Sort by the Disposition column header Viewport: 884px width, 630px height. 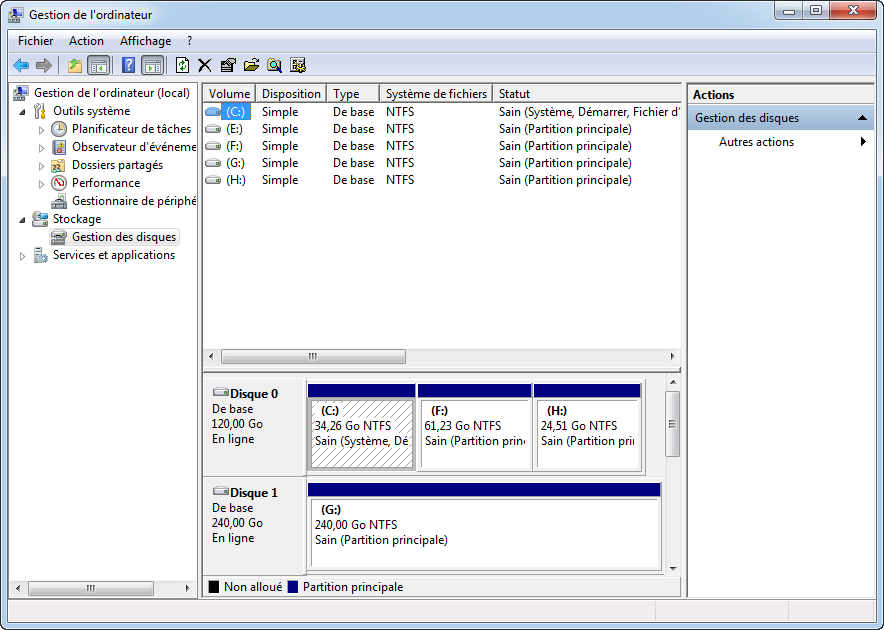[291, 94]
